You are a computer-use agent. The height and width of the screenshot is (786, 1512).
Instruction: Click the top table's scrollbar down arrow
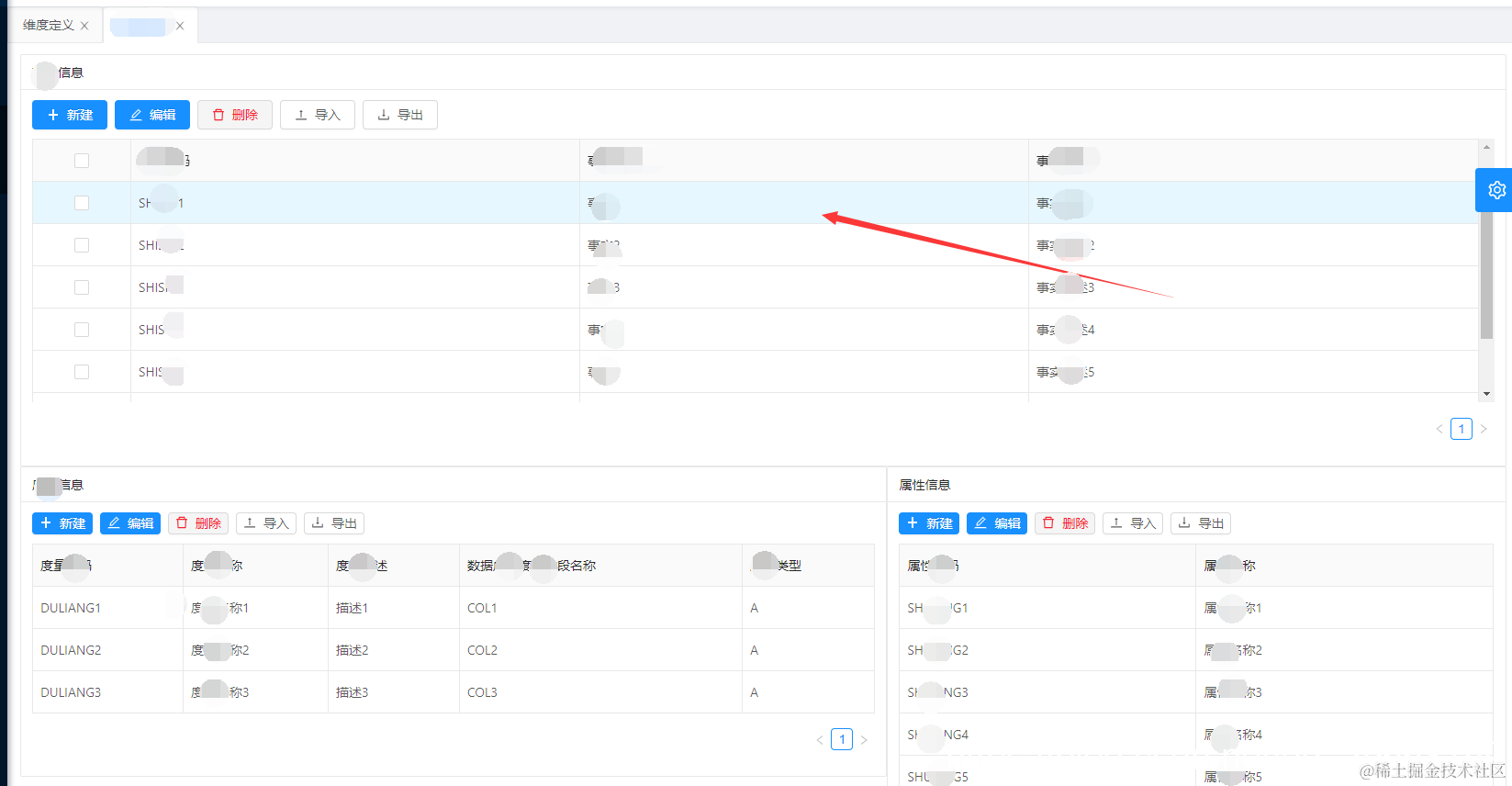(x=1486, y=394)
